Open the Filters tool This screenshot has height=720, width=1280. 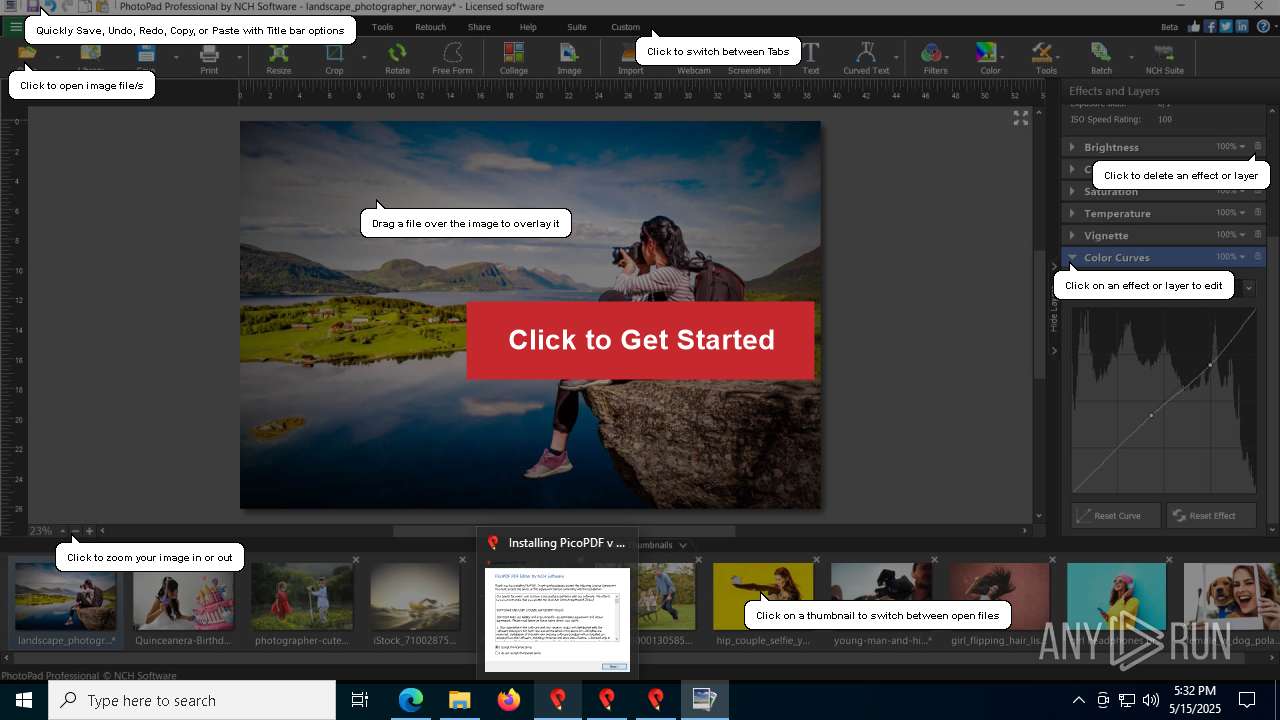tap(935, 58)
